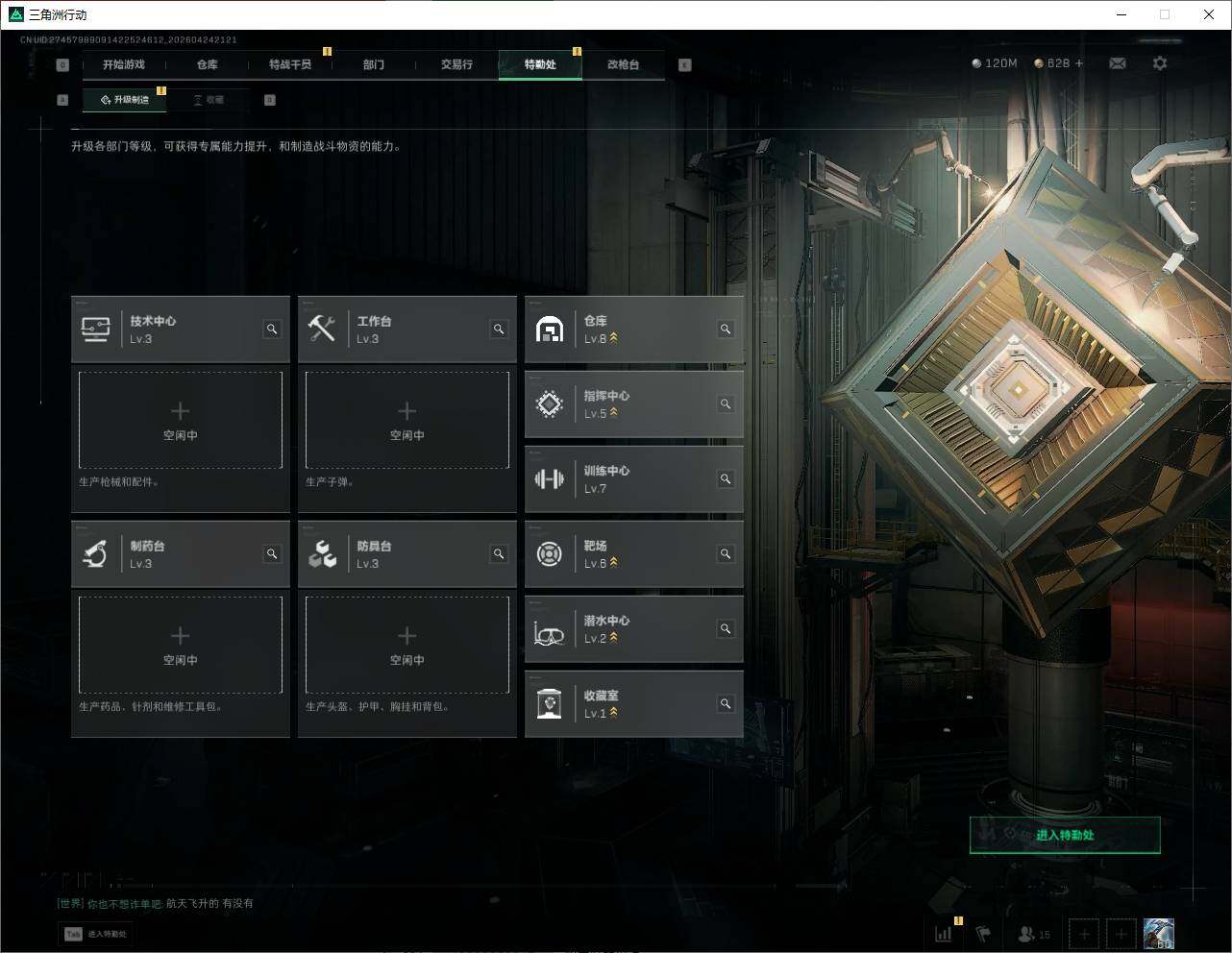
Task: Click the plus next to 628 currency
Action: click(1079, 63)
